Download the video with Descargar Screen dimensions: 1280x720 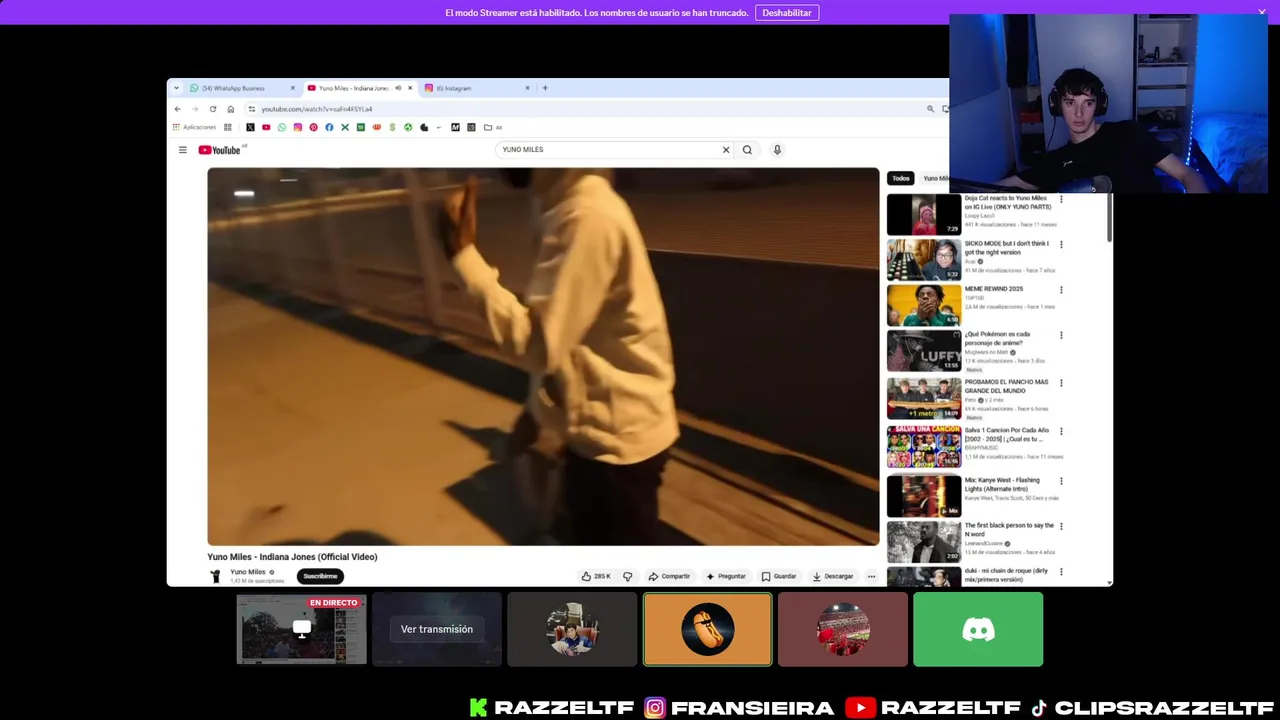click(833, 576)
